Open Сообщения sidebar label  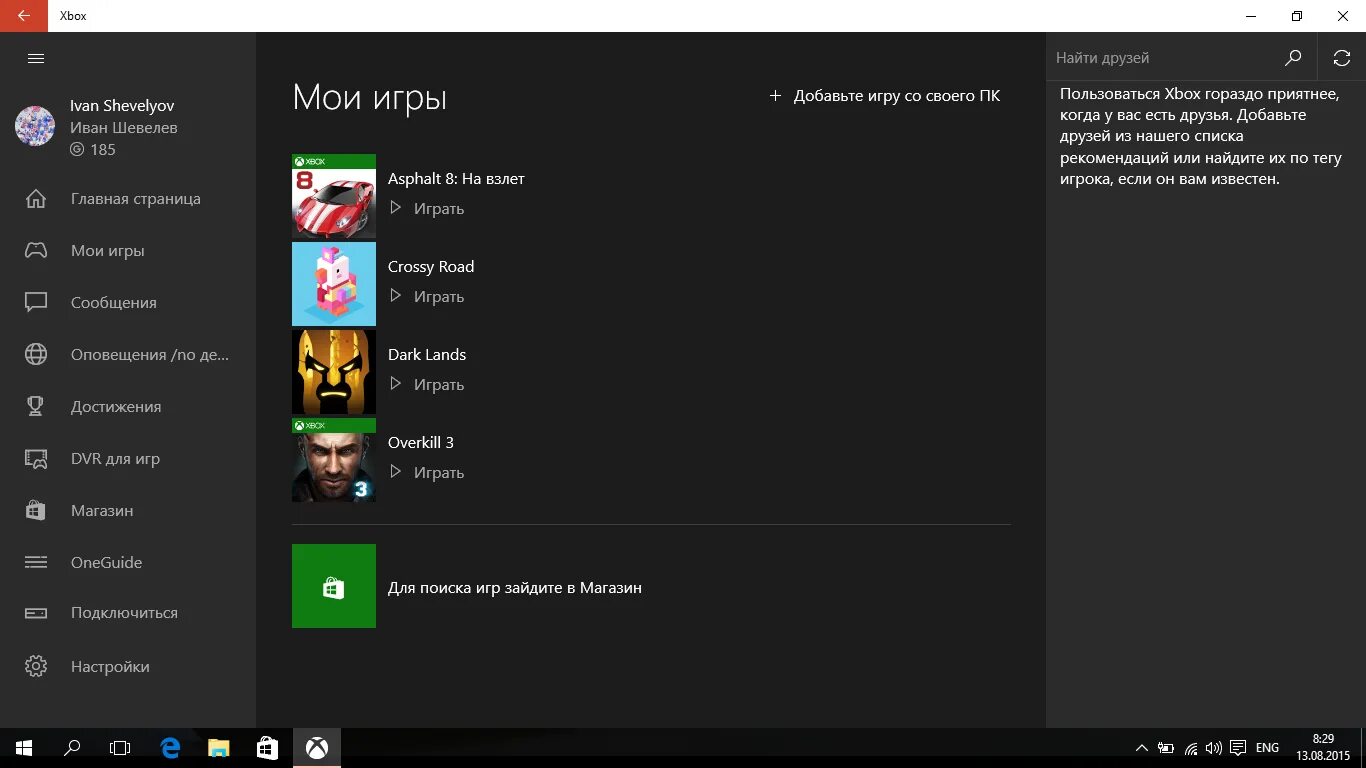pyautogui.click(x=114, y=303)
